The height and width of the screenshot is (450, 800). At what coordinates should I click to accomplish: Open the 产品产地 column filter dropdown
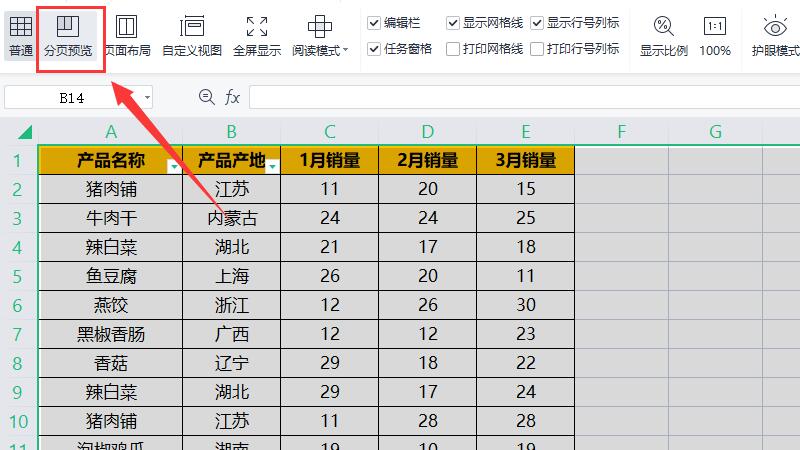272,167
